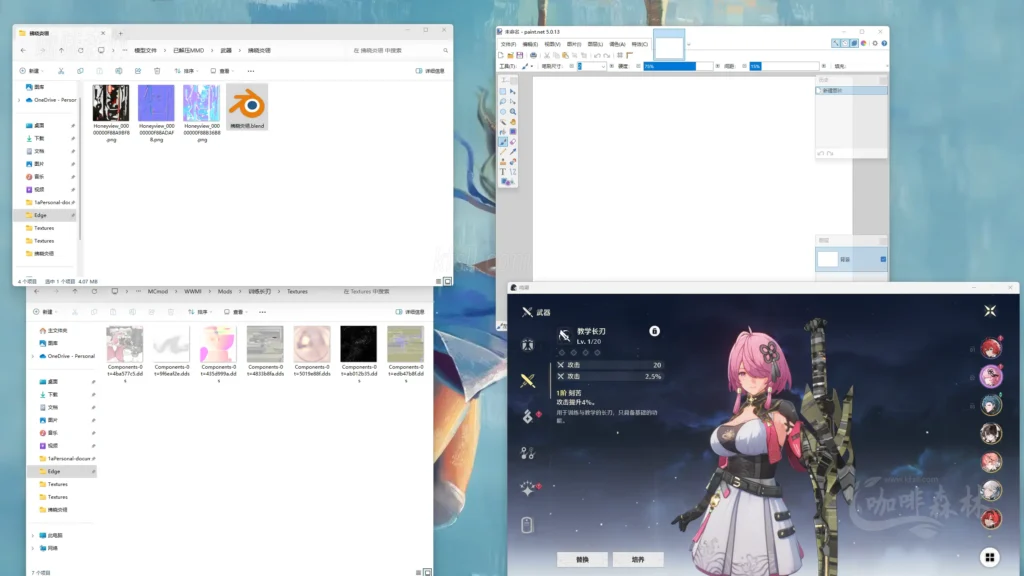
Task: Click the delete trash icon in Explorer toolbar
Action: point(157,71)
